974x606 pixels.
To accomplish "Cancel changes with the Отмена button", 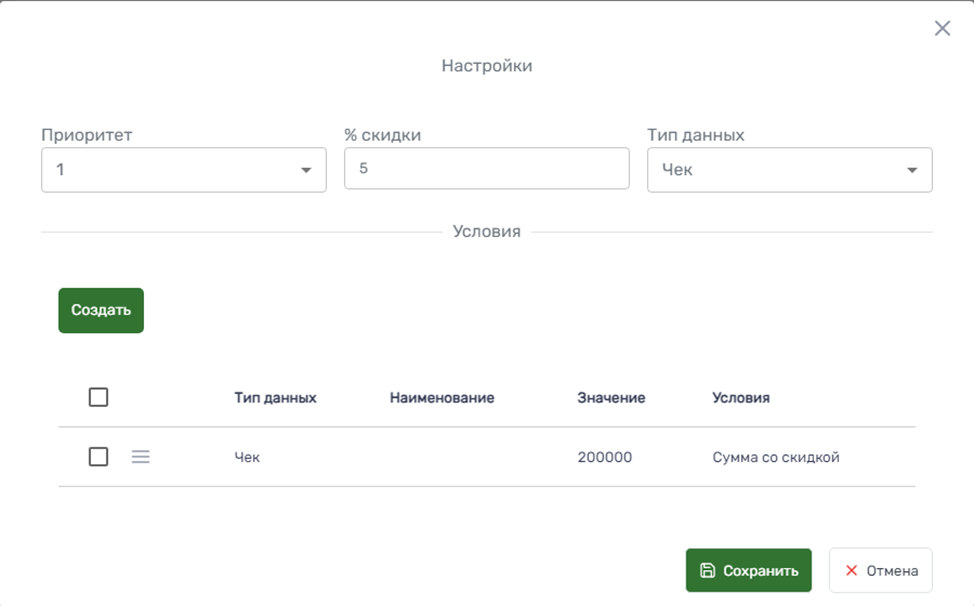I will coord(880,571).
